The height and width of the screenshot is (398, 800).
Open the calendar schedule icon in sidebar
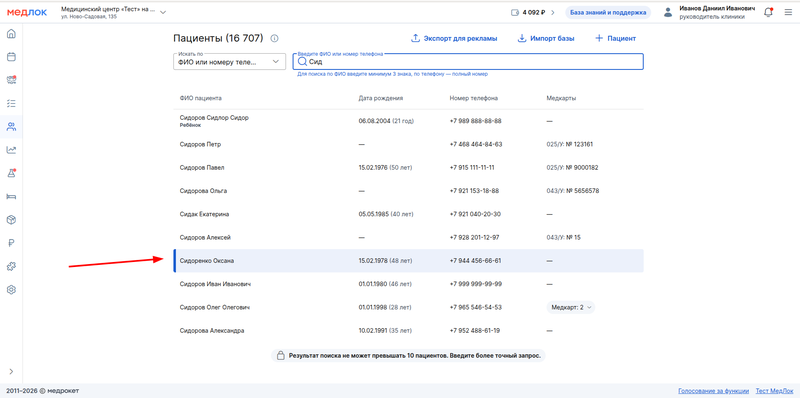pos(11,57)
